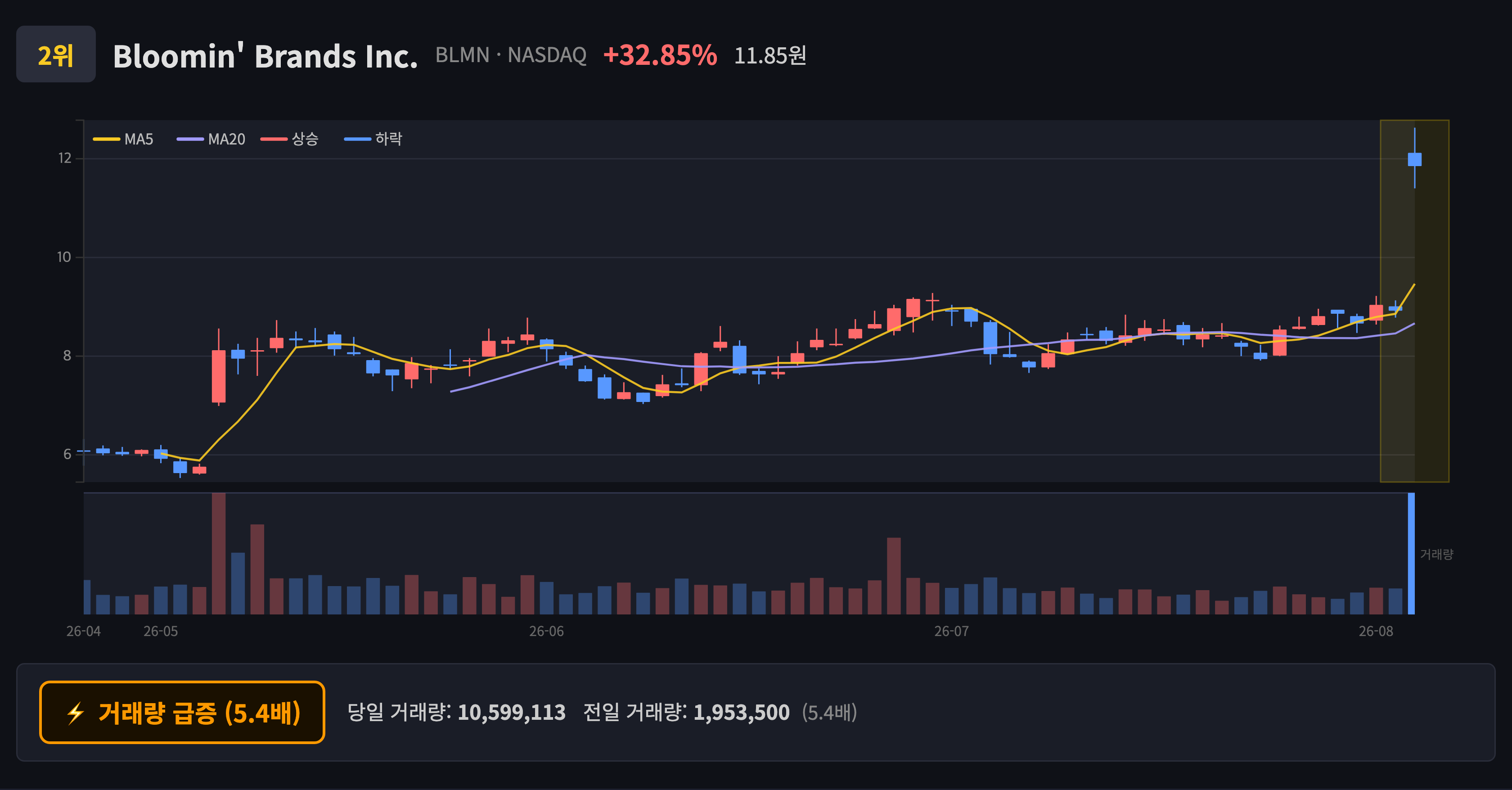Image resolution: width=1512 pixels, height=790 pixels.
Task: Click the 26-08 date label
Action: click(x=1376, y=632)
